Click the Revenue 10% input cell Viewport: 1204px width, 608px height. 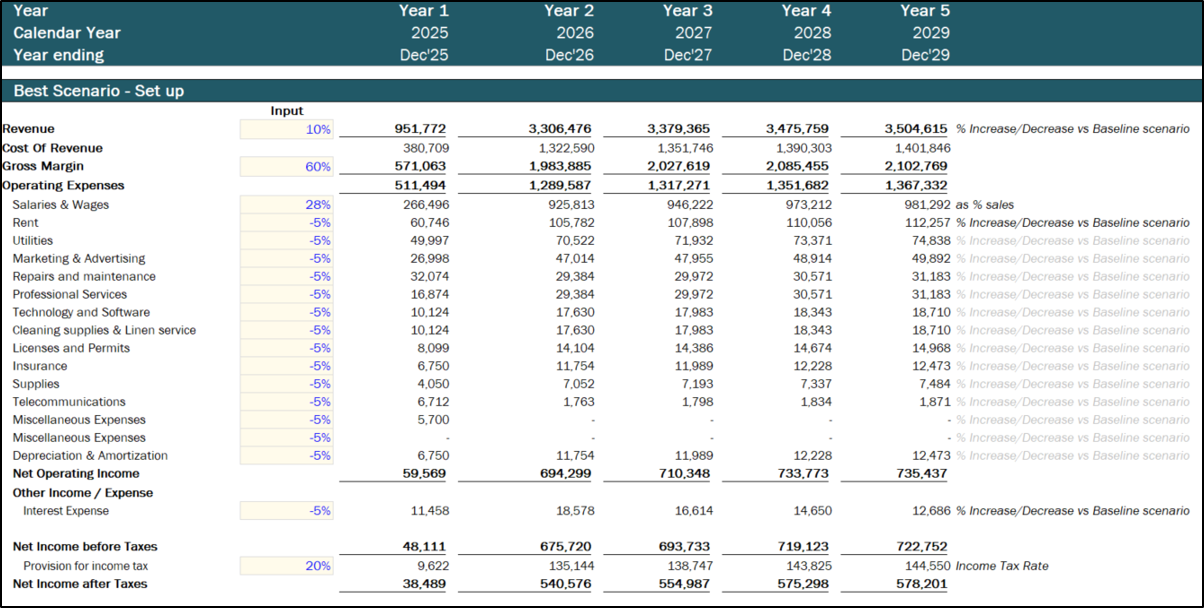(287, 129)
